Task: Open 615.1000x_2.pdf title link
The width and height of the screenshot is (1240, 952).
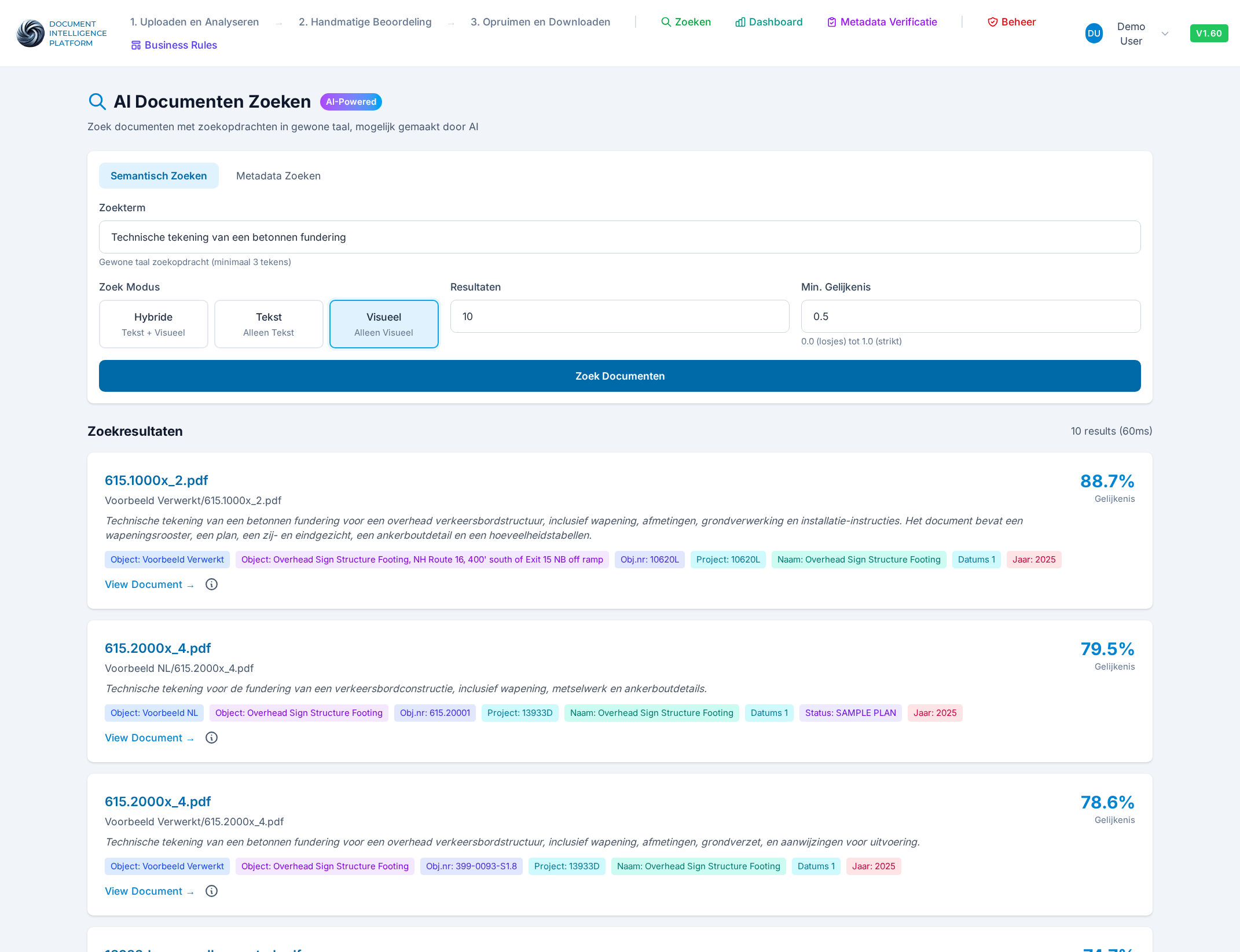Action: (x=156, y=480)
